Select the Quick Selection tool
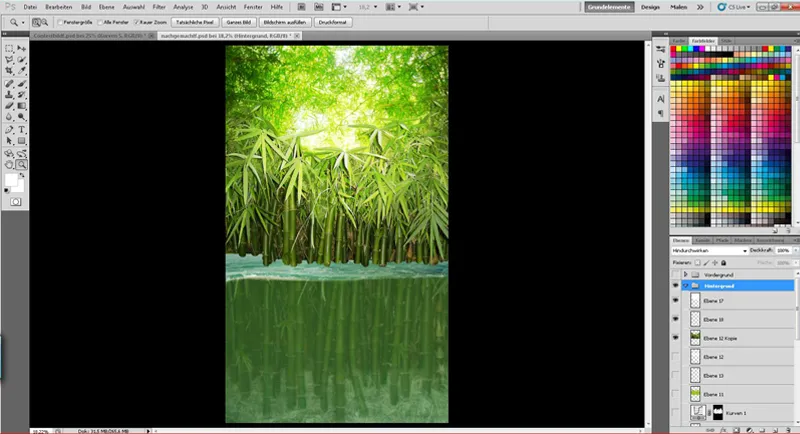The width and height of the screenshot is (800, 434). [21, 60]
